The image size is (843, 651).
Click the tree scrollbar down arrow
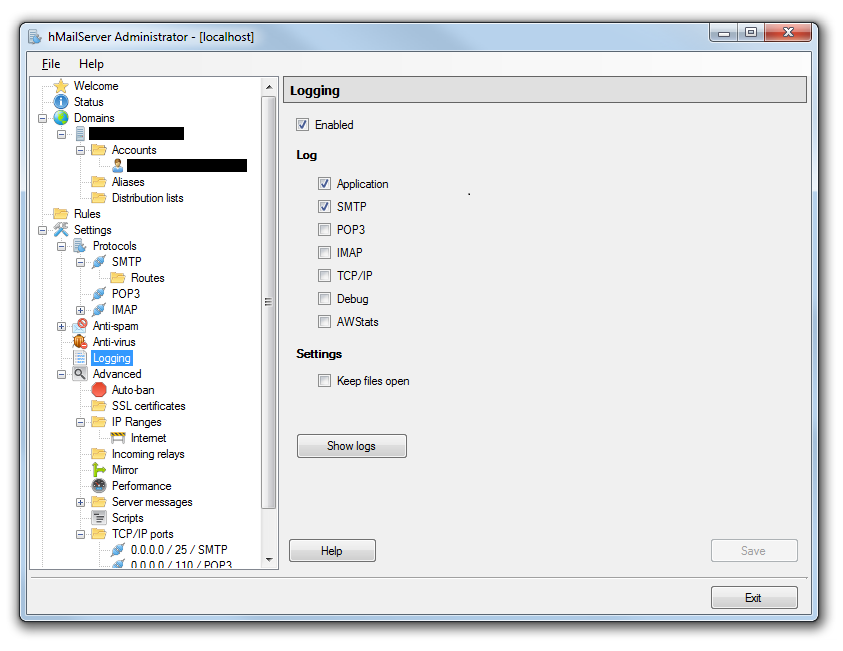click(x=268, y=559)
